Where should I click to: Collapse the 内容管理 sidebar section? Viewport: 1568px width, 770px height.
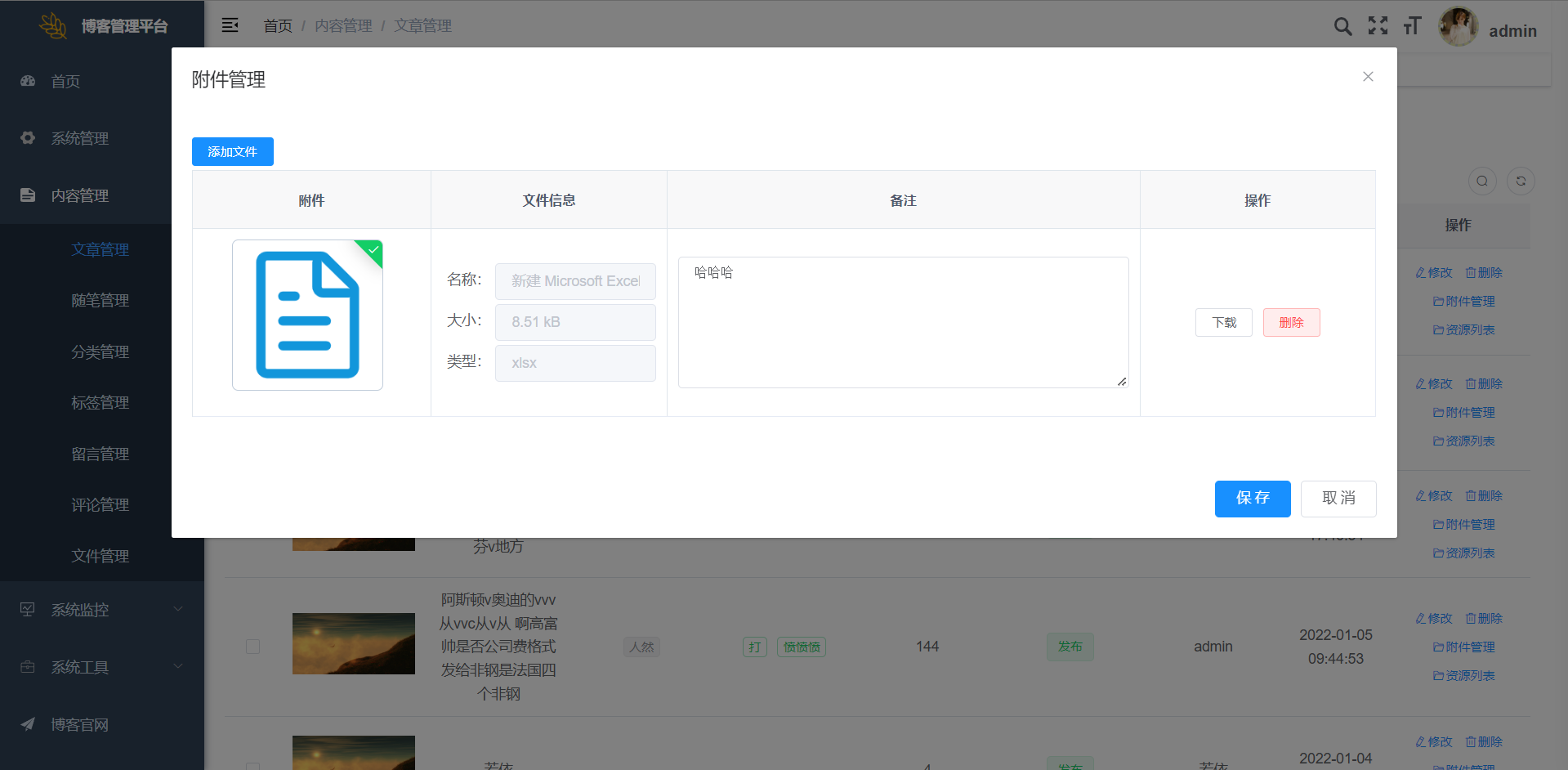click(x=80, y=195)
